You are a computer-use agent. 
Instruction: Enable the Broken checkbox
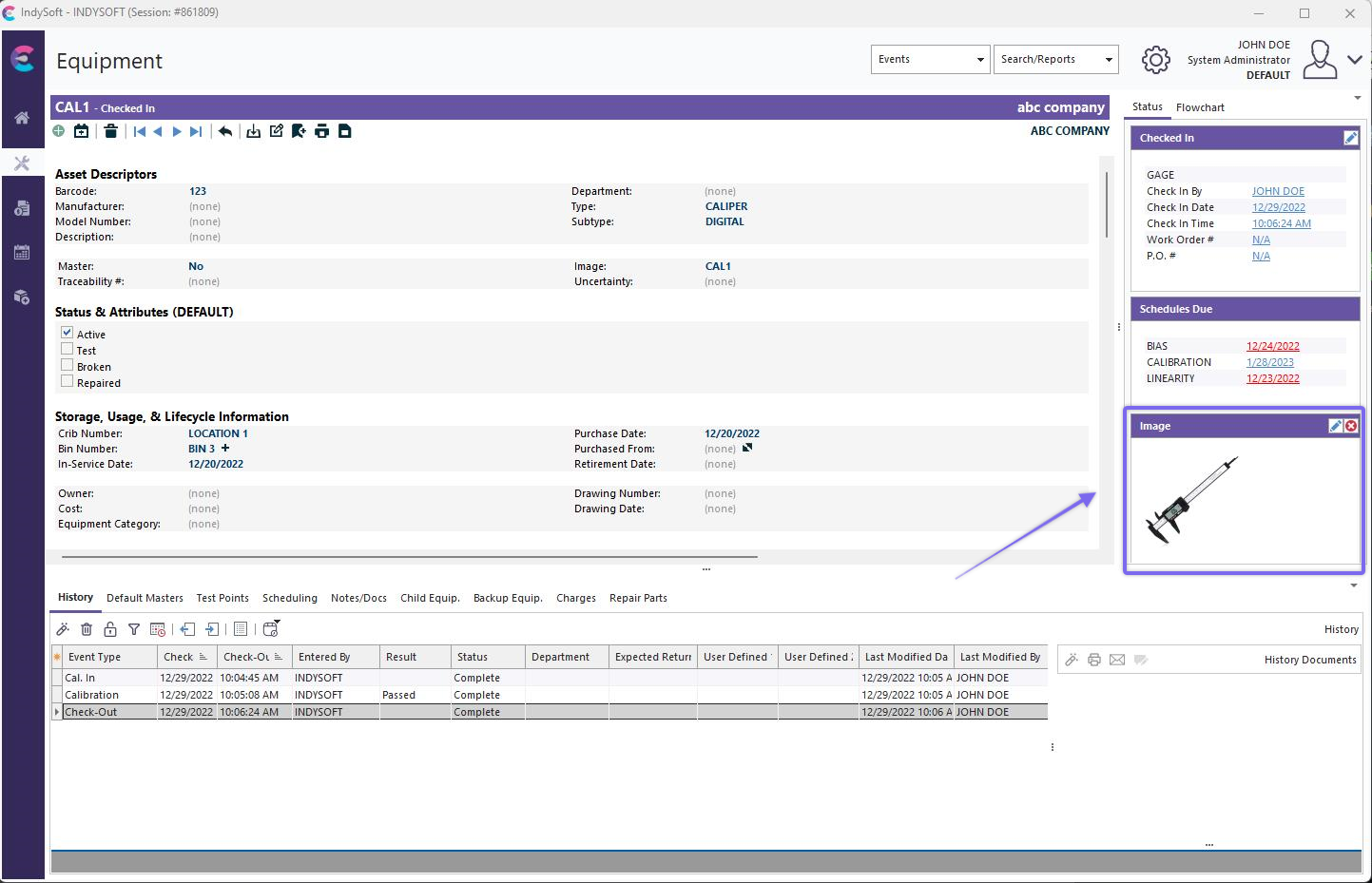[68, 365]
